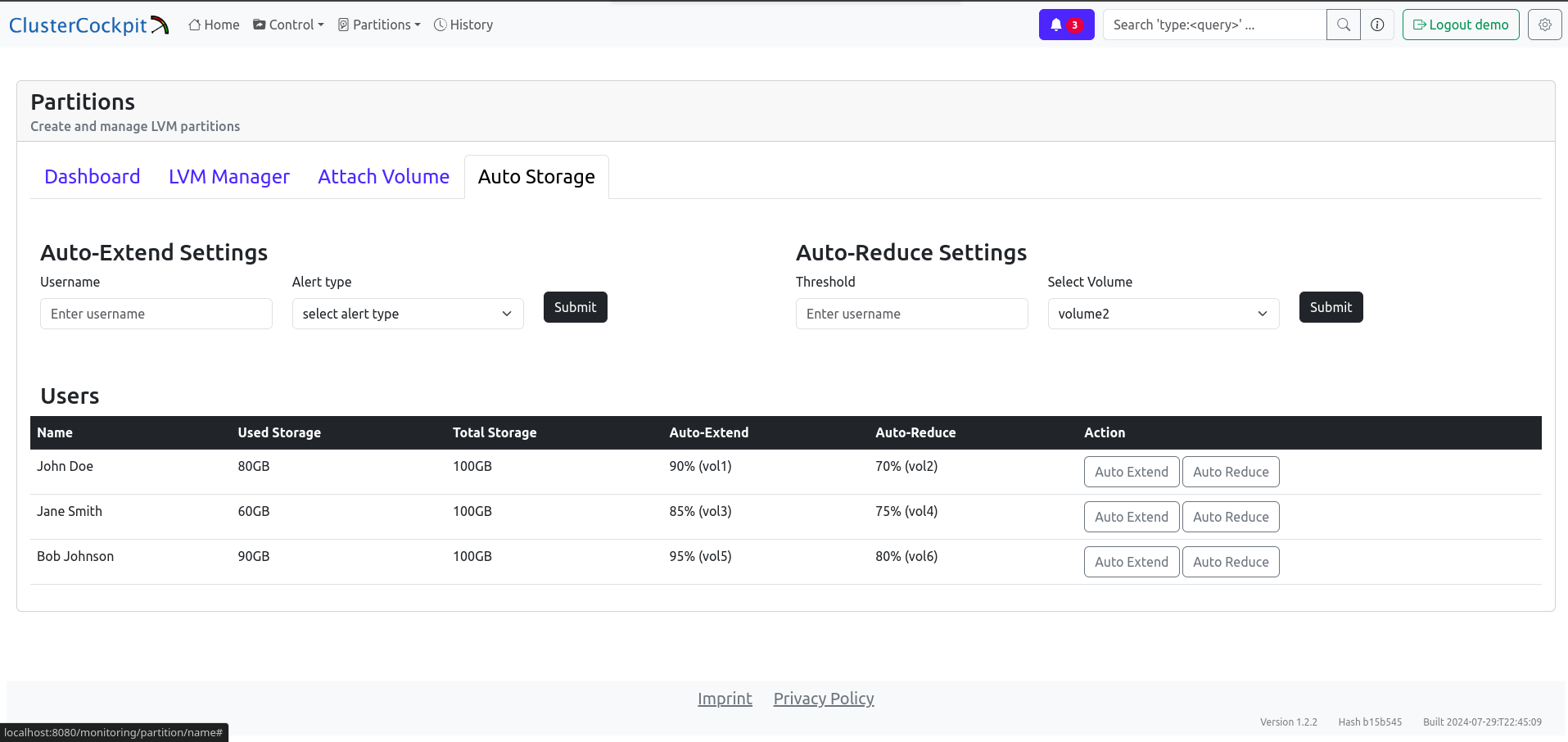Click the info circle icon
This screenshot has height=742, width=1568.
tap(1377, 25)
